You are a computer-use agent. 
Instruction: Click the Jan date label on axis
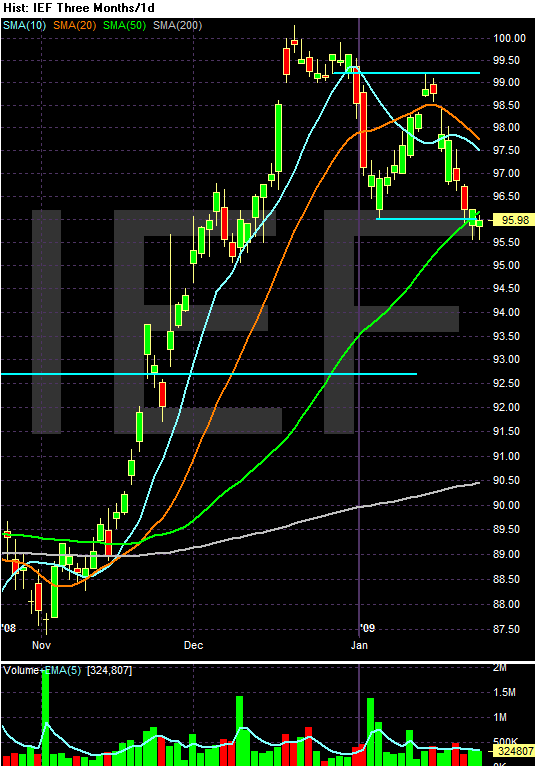pyautogui.click(x=359, y=645)
